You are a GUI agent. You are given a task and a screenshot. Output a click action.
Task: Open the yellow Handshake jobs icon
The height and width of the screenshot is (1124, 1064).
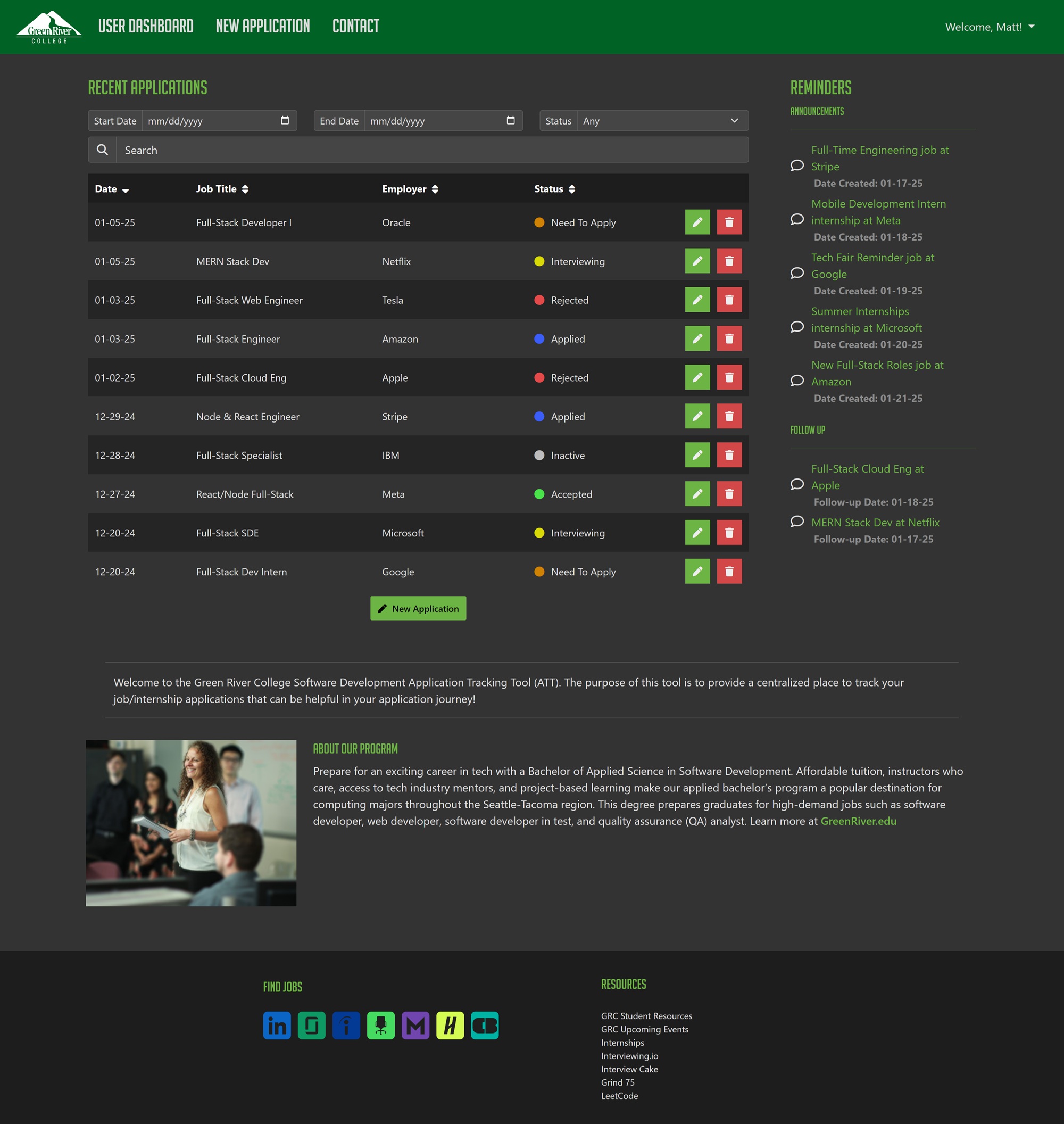pos(450,1025)
